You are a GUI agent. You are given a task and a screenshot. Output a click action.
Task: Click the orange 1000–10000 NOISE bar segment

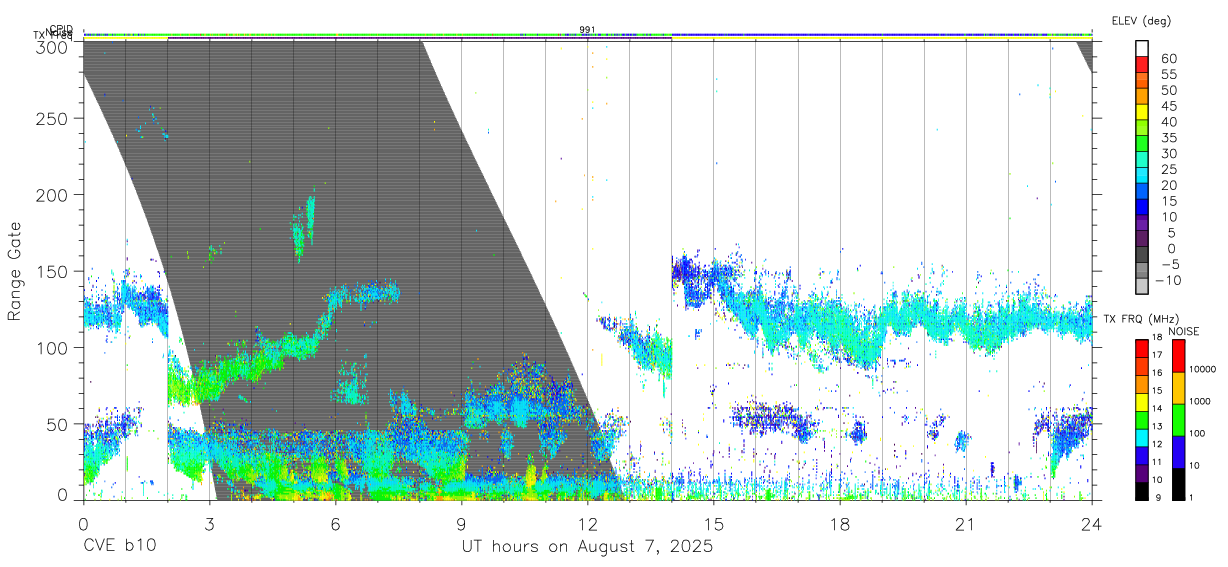(1177, 388)
